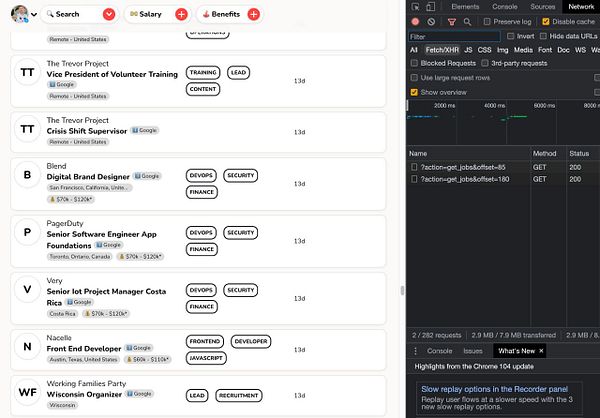This screenshot has width=600, height=418.
Task: Expand the red Search dropdown chevron
Action: pos(109,15)
